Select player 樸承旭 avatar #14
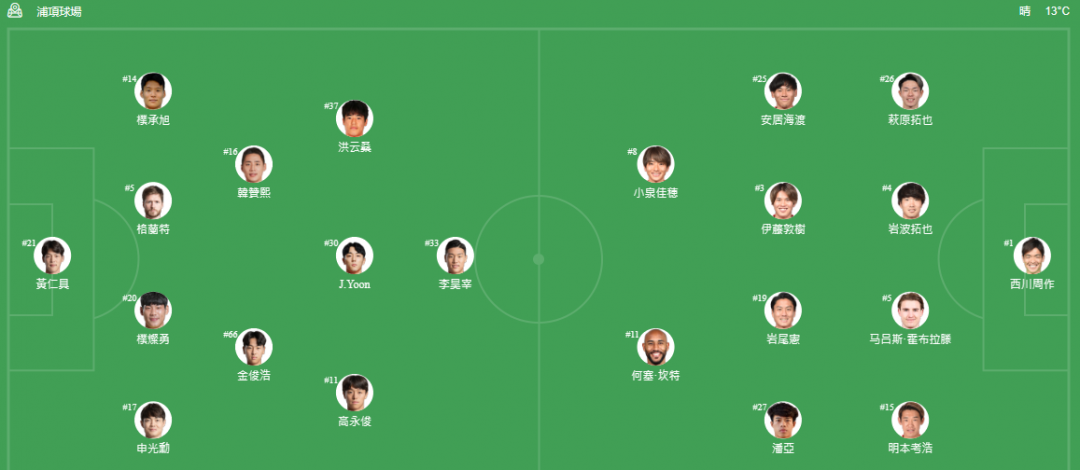This screenshot has width=1080, height=470. (153, 91)
